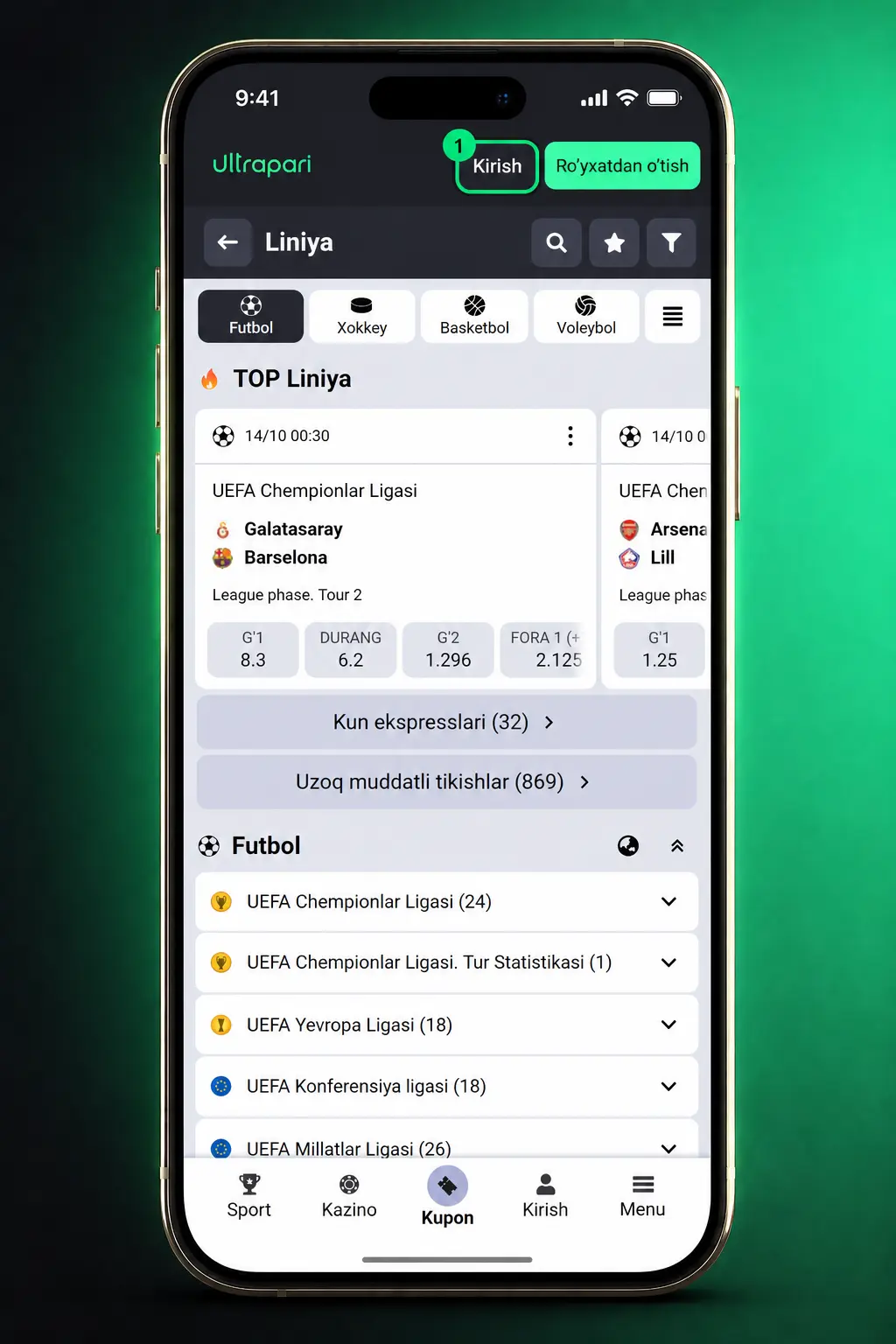Expand UEFA Konferensiya ligasi (18)
The image size is (896, 1344).
pyautogui.click(x=668, y=1086)
